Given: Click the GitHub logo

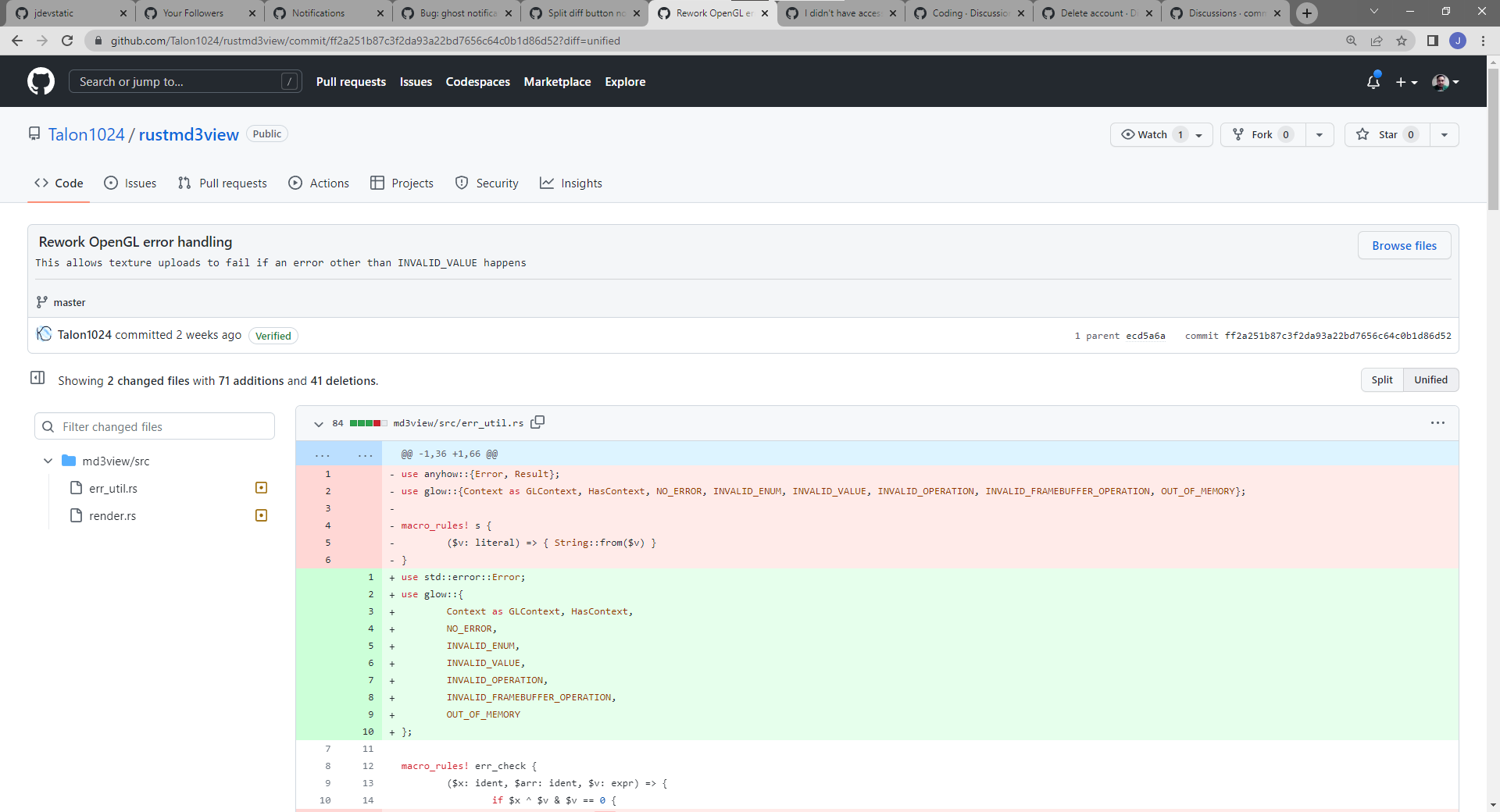Looking at the screenshot, I should 40,81.
